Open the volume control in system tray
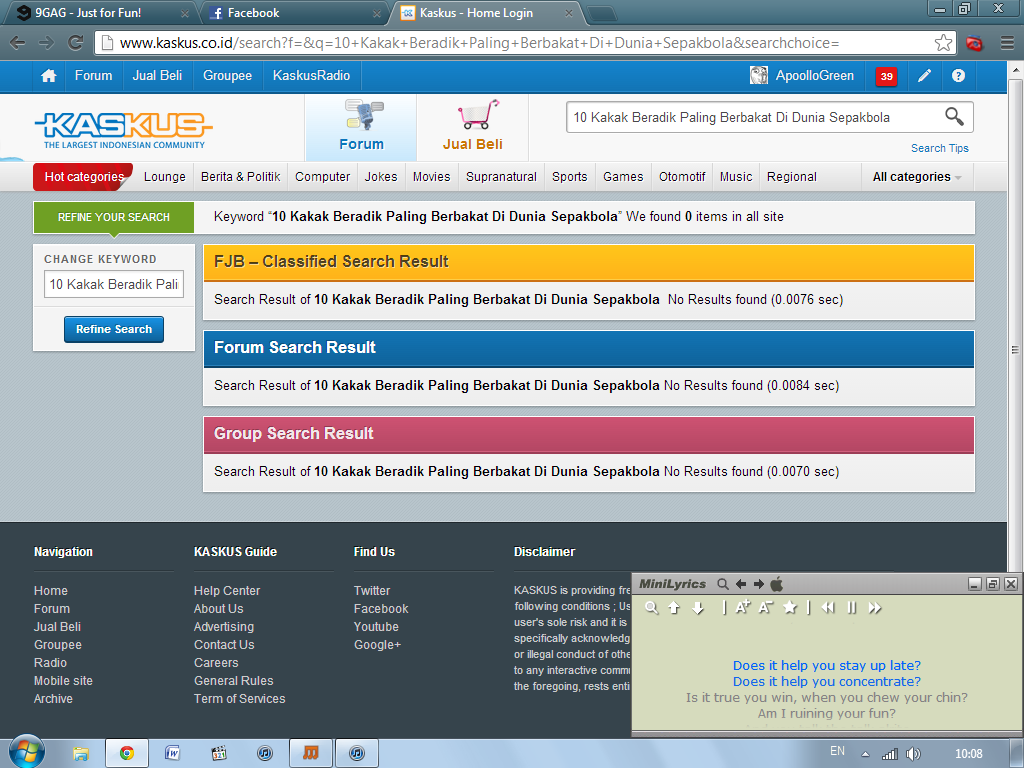1024x768 pixels. pos(913,754)
